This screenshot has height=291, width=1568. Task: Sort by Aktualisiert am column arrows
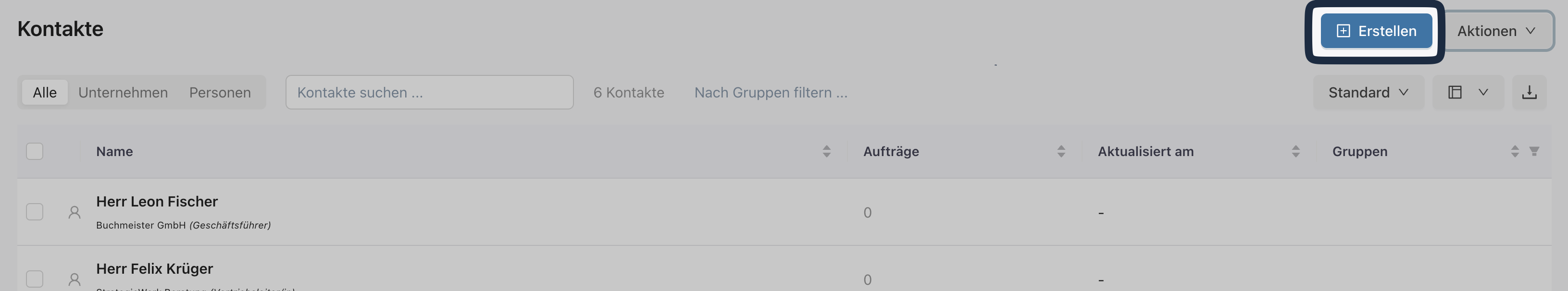pos(1295,151)
